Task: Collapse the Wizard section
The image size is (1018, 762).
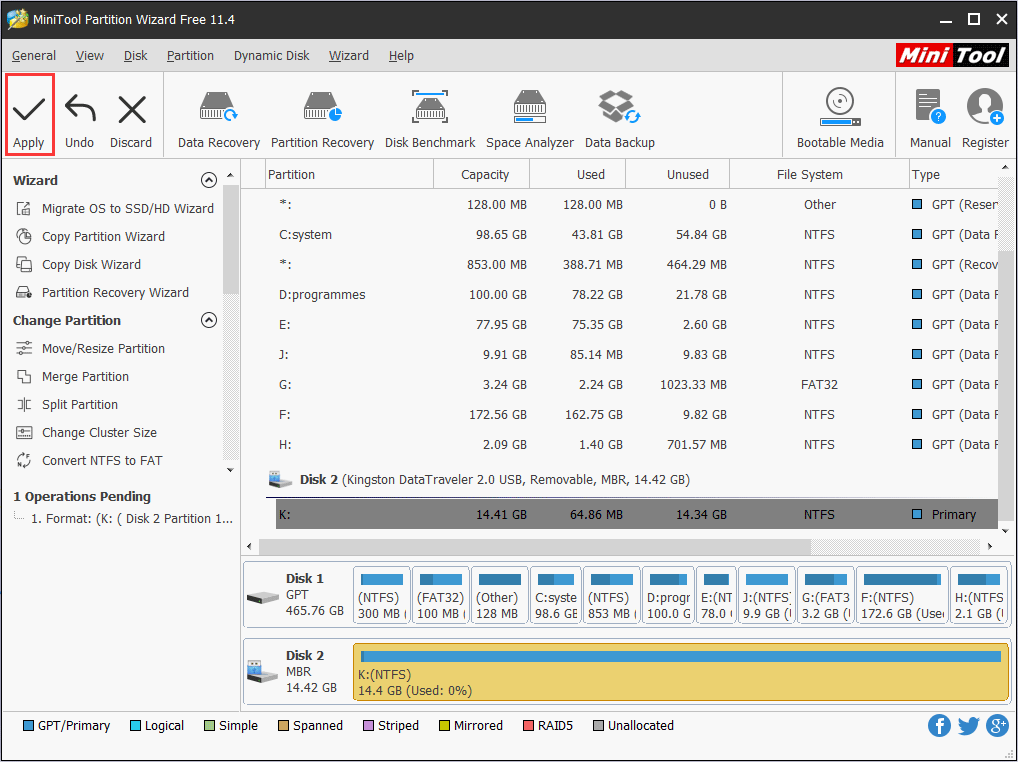Action: pyautogui.click(x=209, y=181)
